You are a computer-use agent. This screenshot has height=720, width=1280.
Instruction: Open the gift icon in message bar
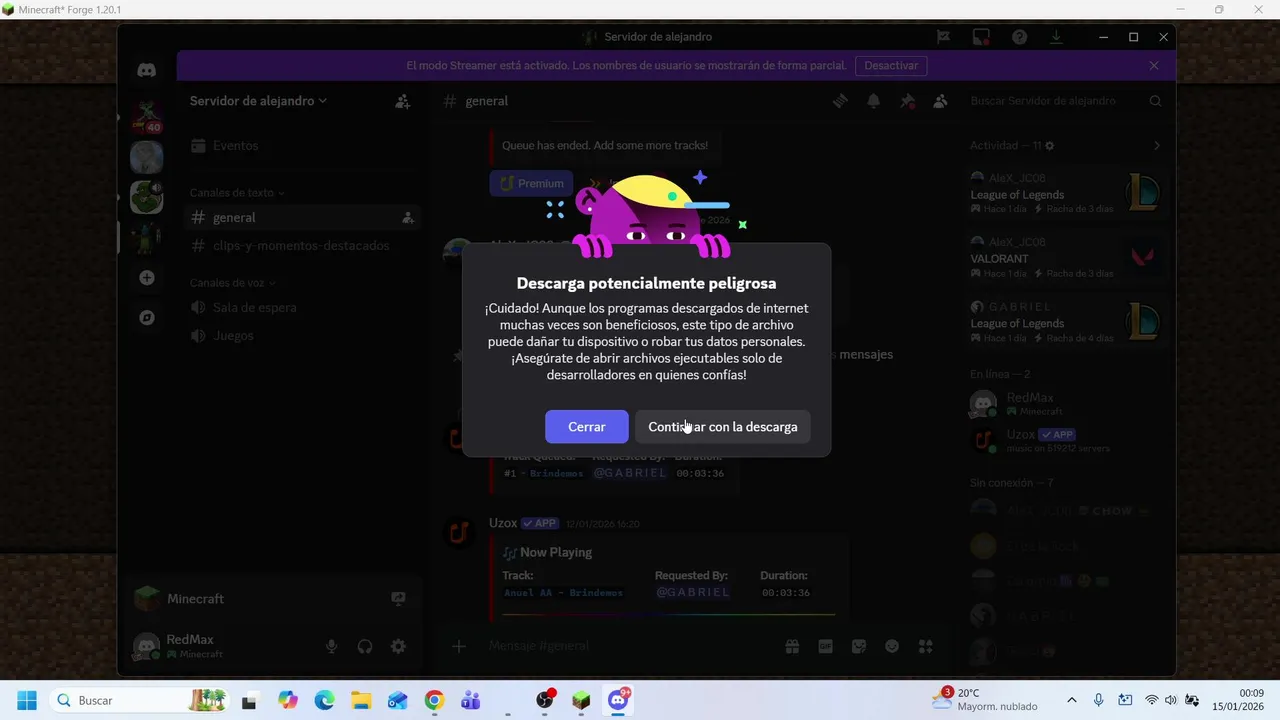(x=792, y=646)
